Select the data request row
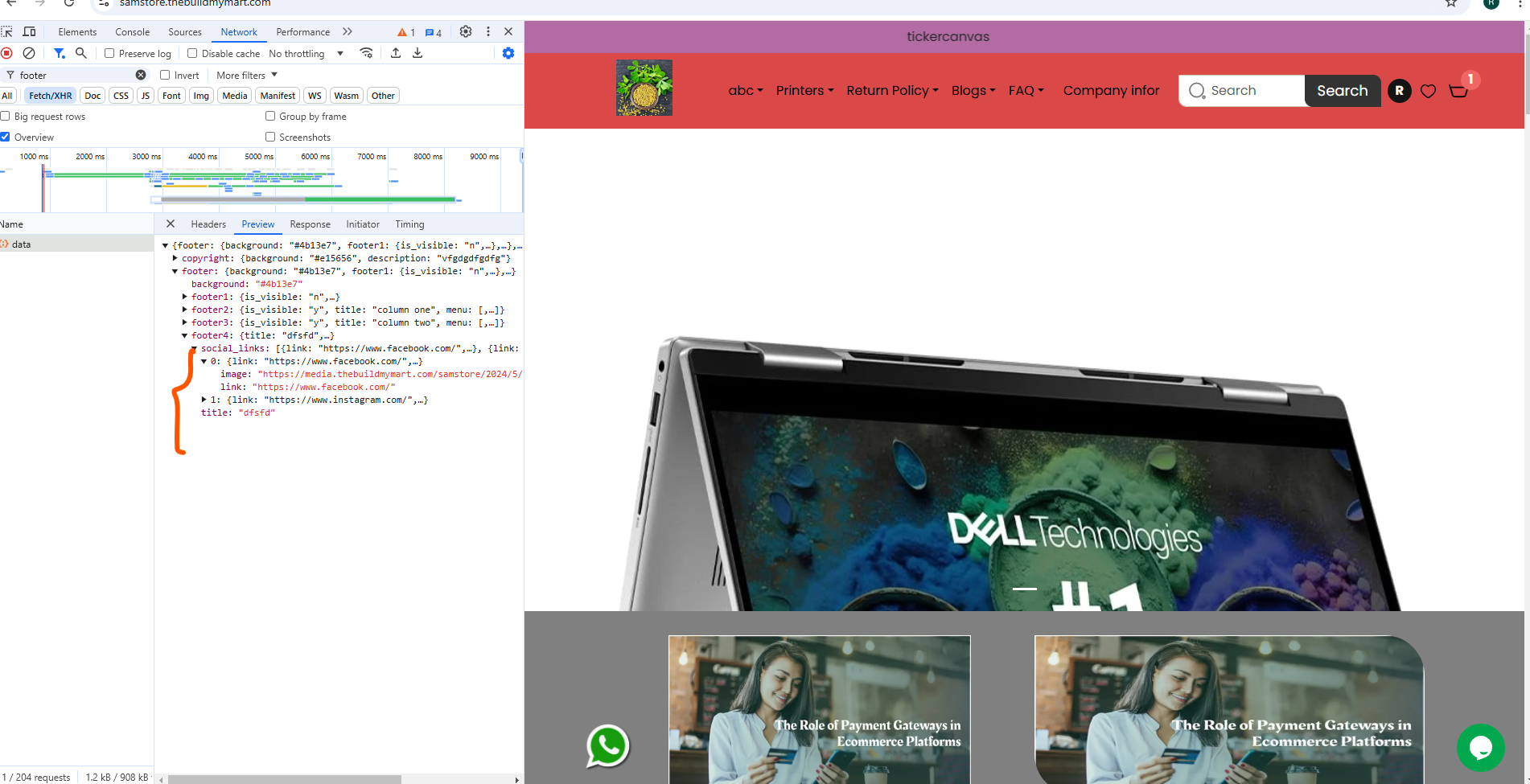The image size is (1530, 784). (x=76, y=244)
